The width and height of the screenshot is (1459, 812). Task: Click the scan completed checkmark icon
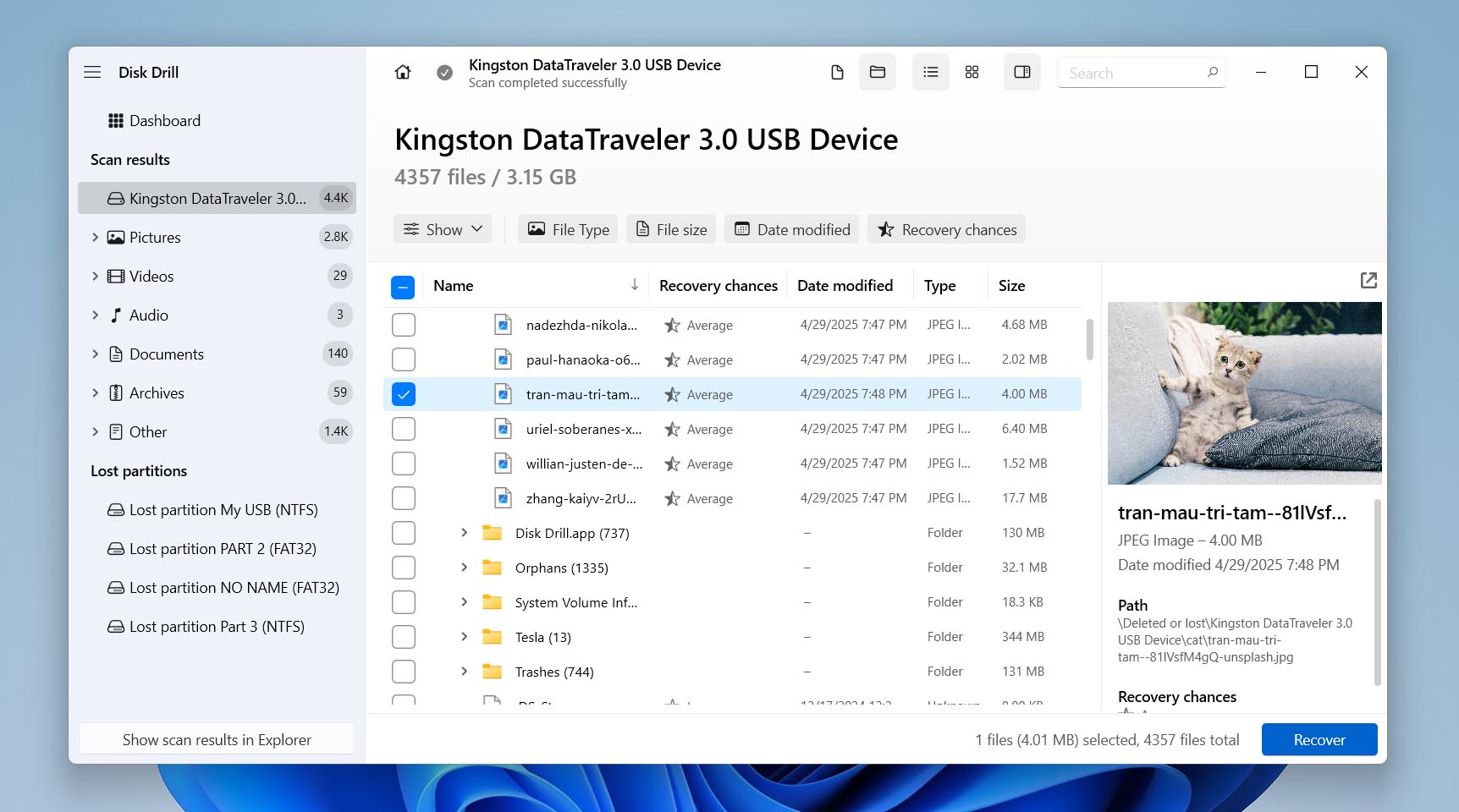click(x=444, y=73)
